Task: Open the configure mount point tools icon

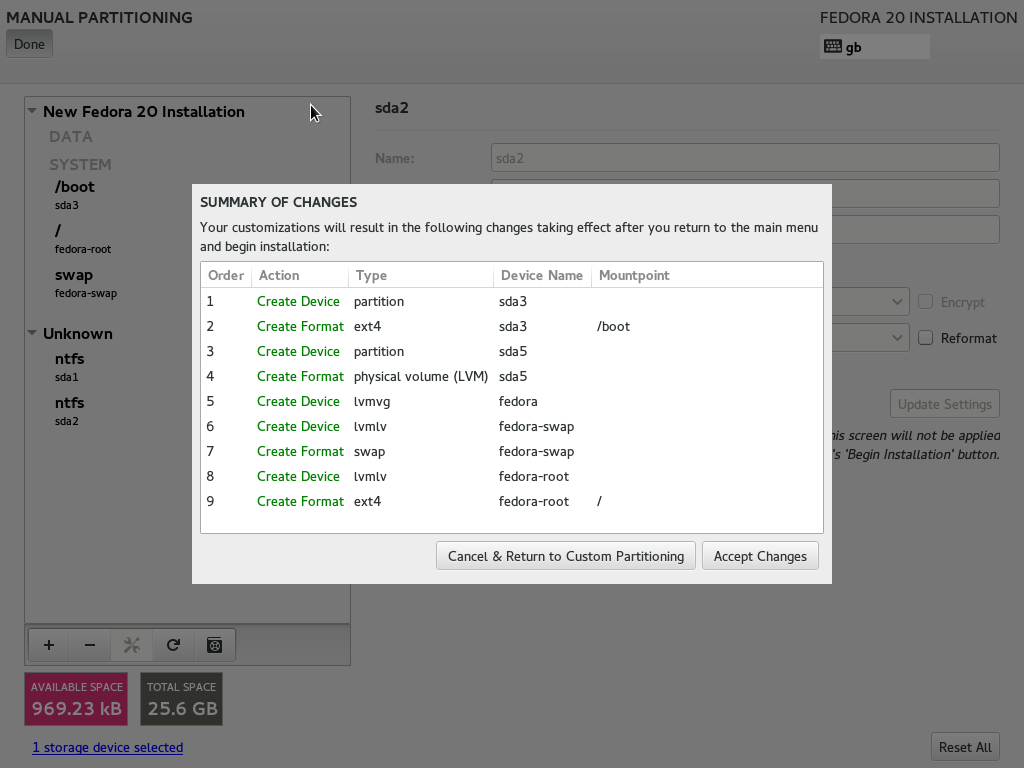Action: pyautogui.click(x=132, y=645)
